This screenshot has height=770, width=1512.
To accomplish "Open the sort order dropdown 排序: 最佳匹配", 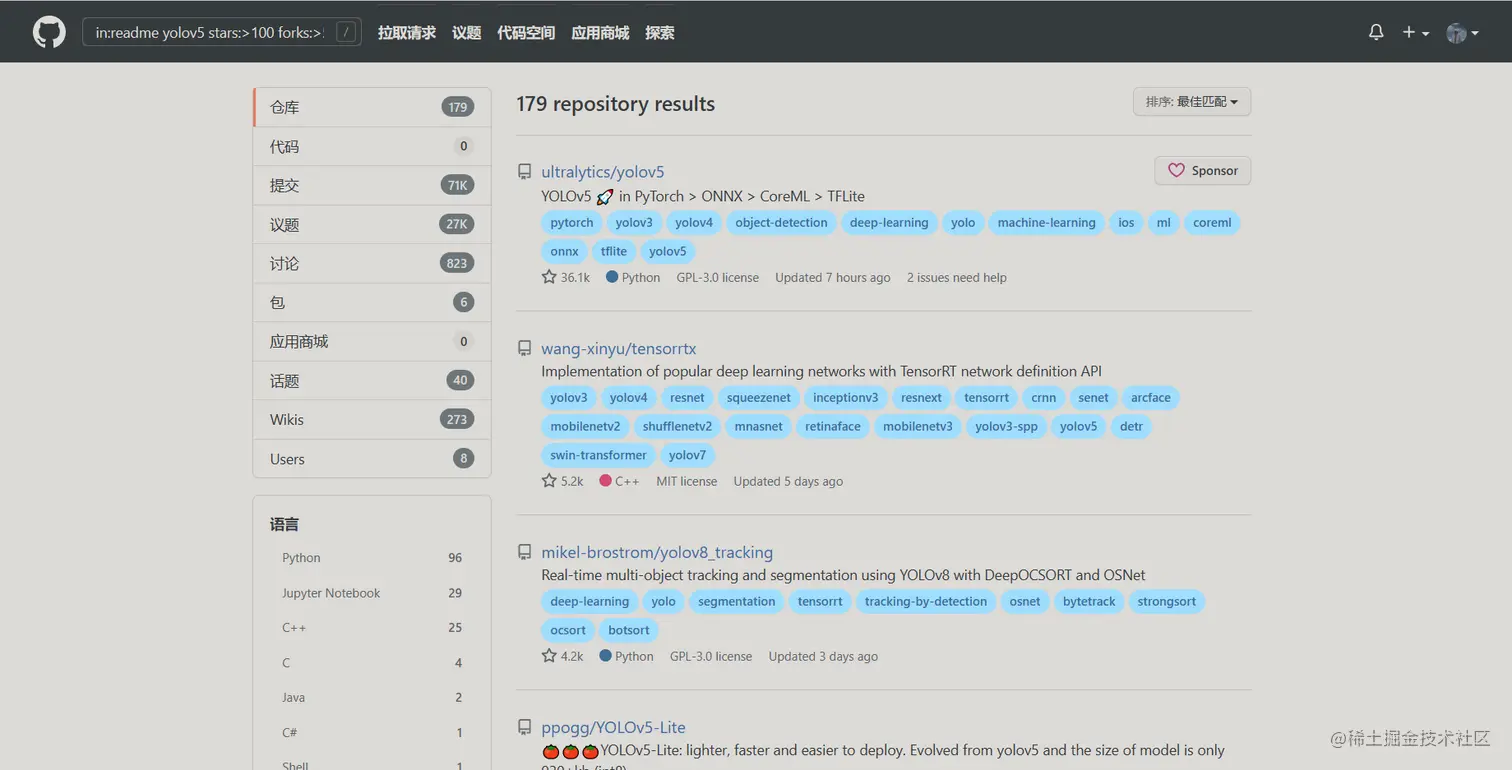I will [1191, 102].
